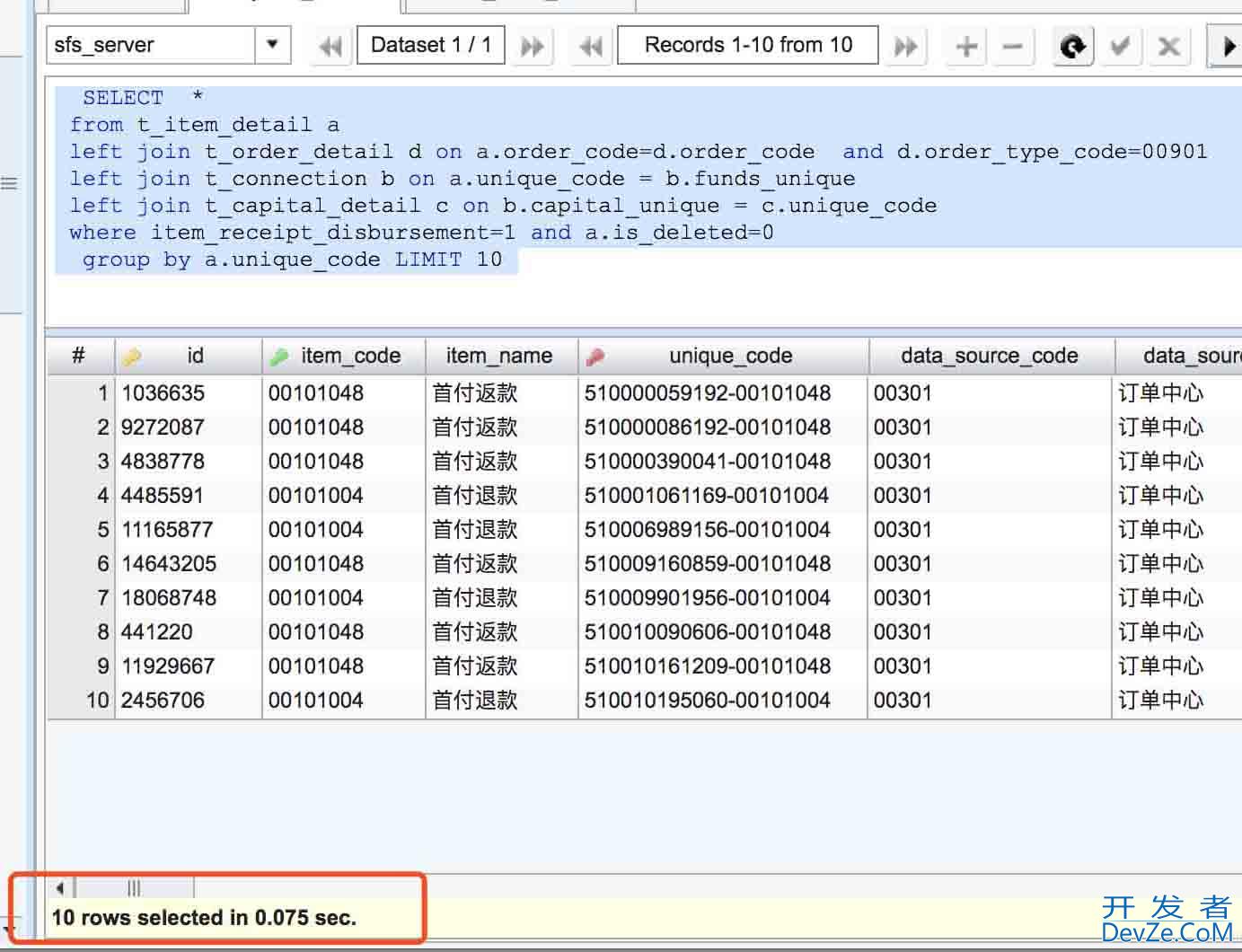Sort by the unique_code column header
This screenshot has height=952, width=1242.
click(x=723, y=357)
